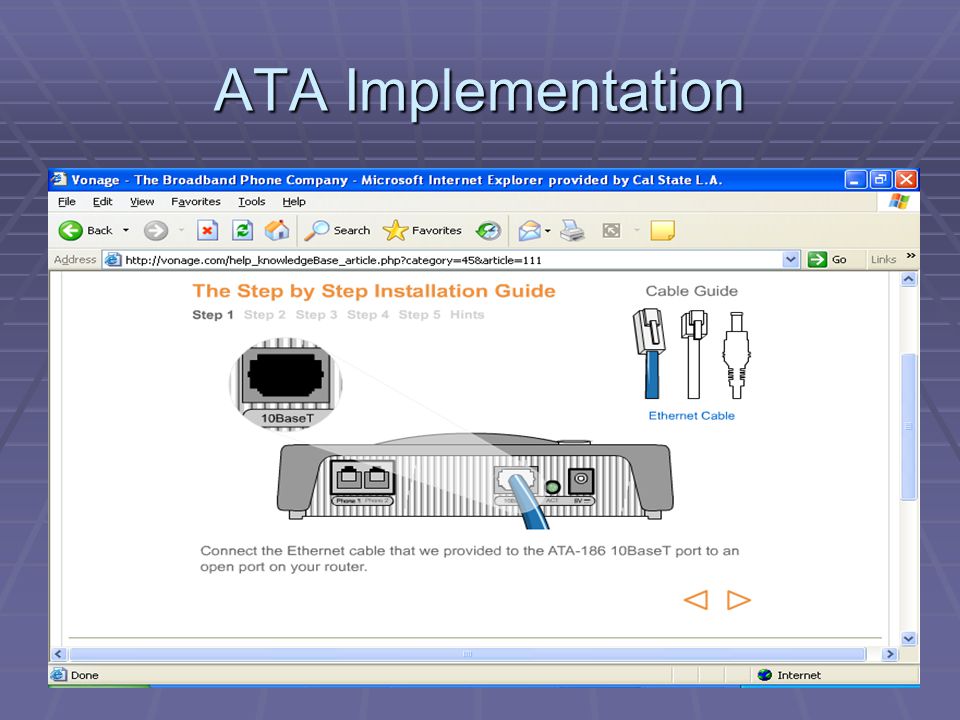The width and height of the screenshot is (960, 720).
Task: Click the vertical scrollbar thumb
Action: pyautogui.click(x=909, y=427)
